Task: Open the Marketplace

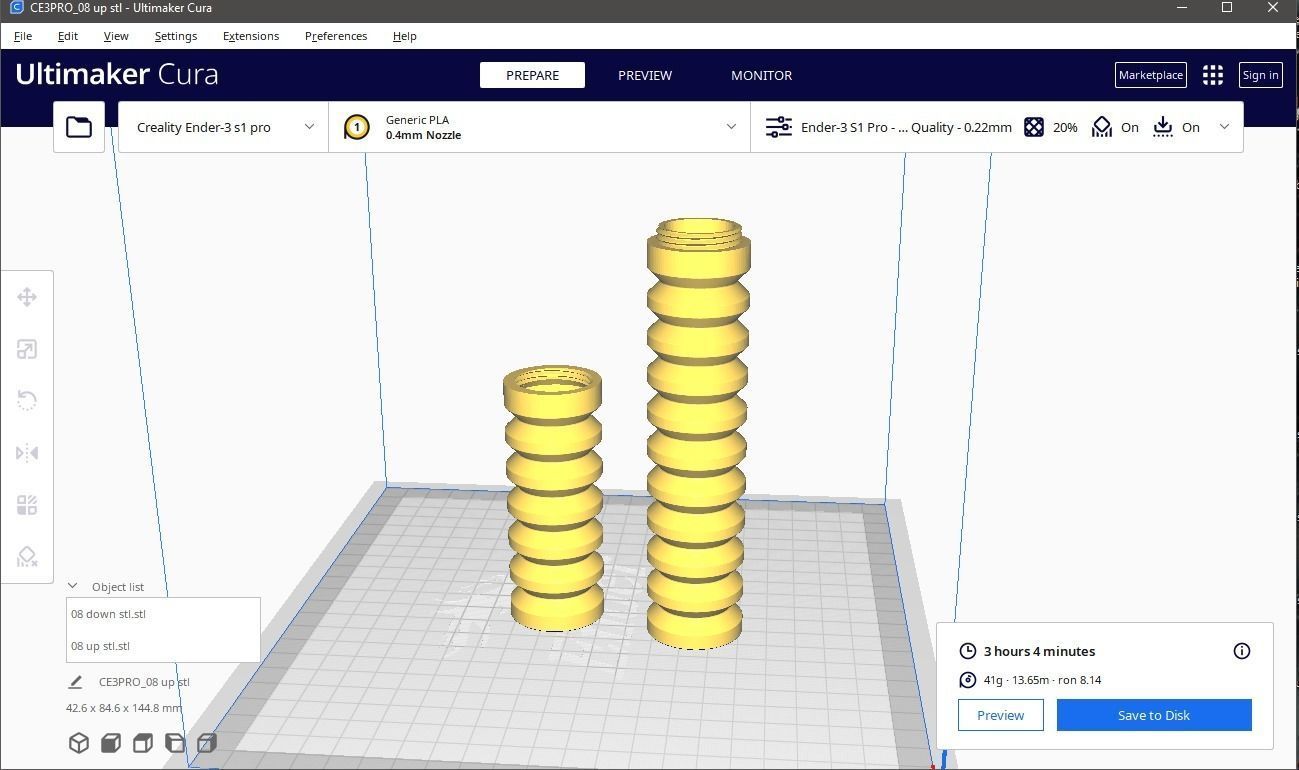Action: point(1150,75)
